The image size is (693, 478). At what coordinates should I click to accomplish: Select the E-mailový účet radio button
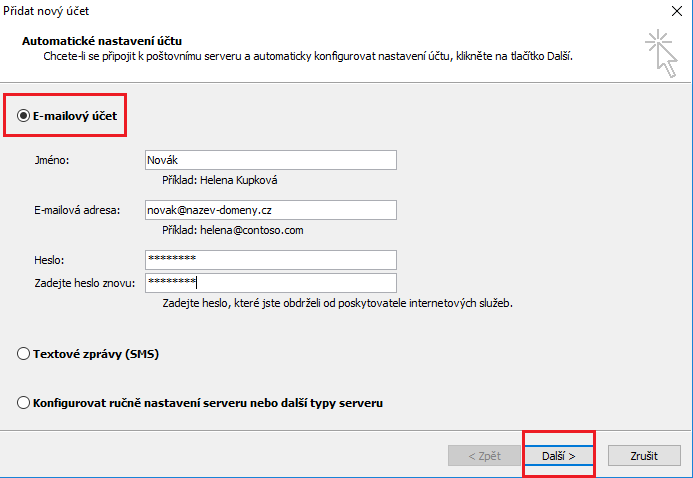pos(23,116)
